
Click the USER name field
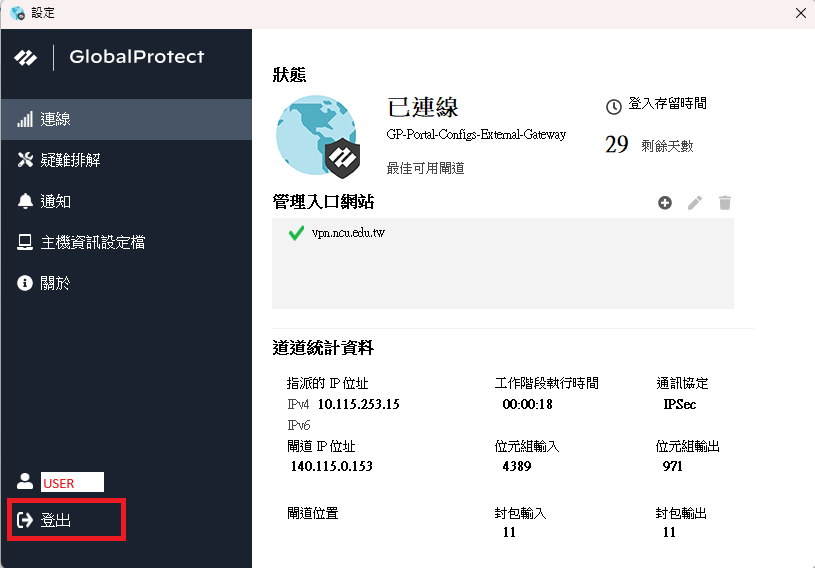[x=71, y=483]
